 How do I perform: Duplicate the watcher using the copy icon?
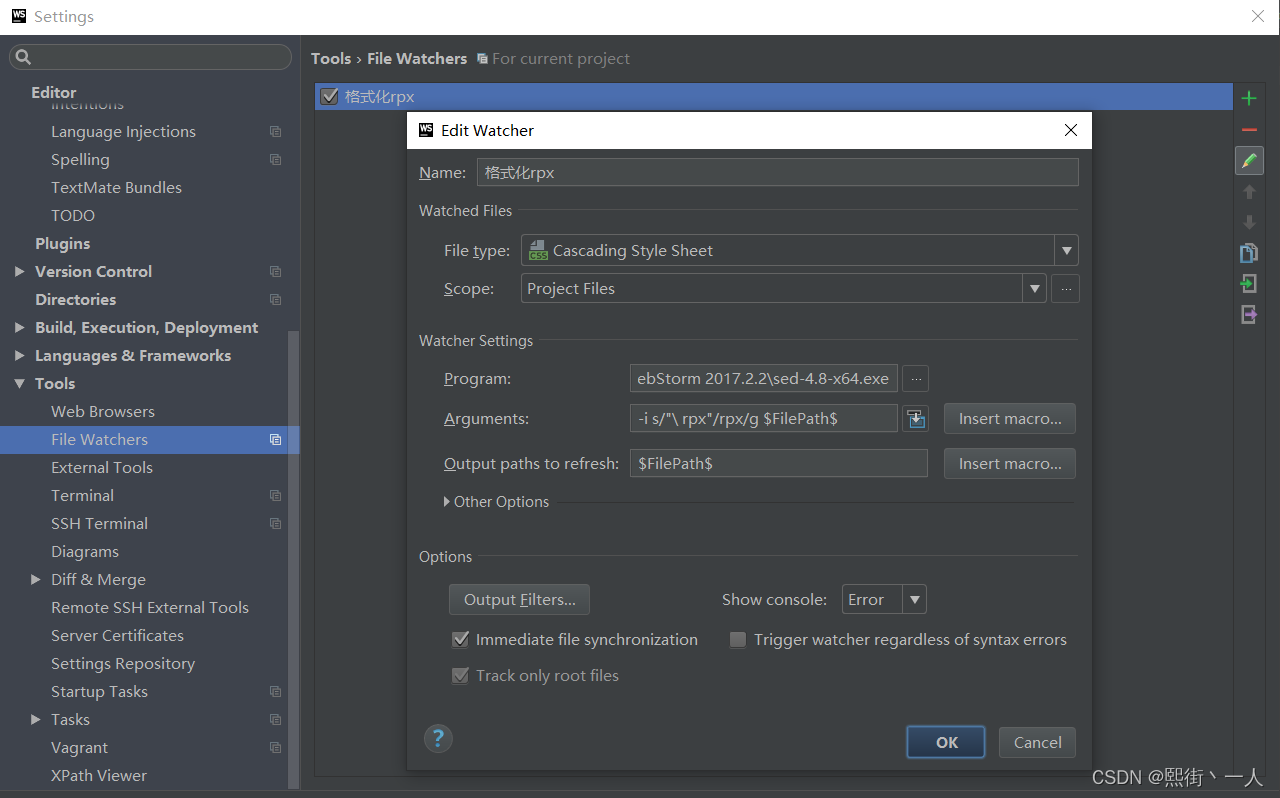coord(1248,253)
